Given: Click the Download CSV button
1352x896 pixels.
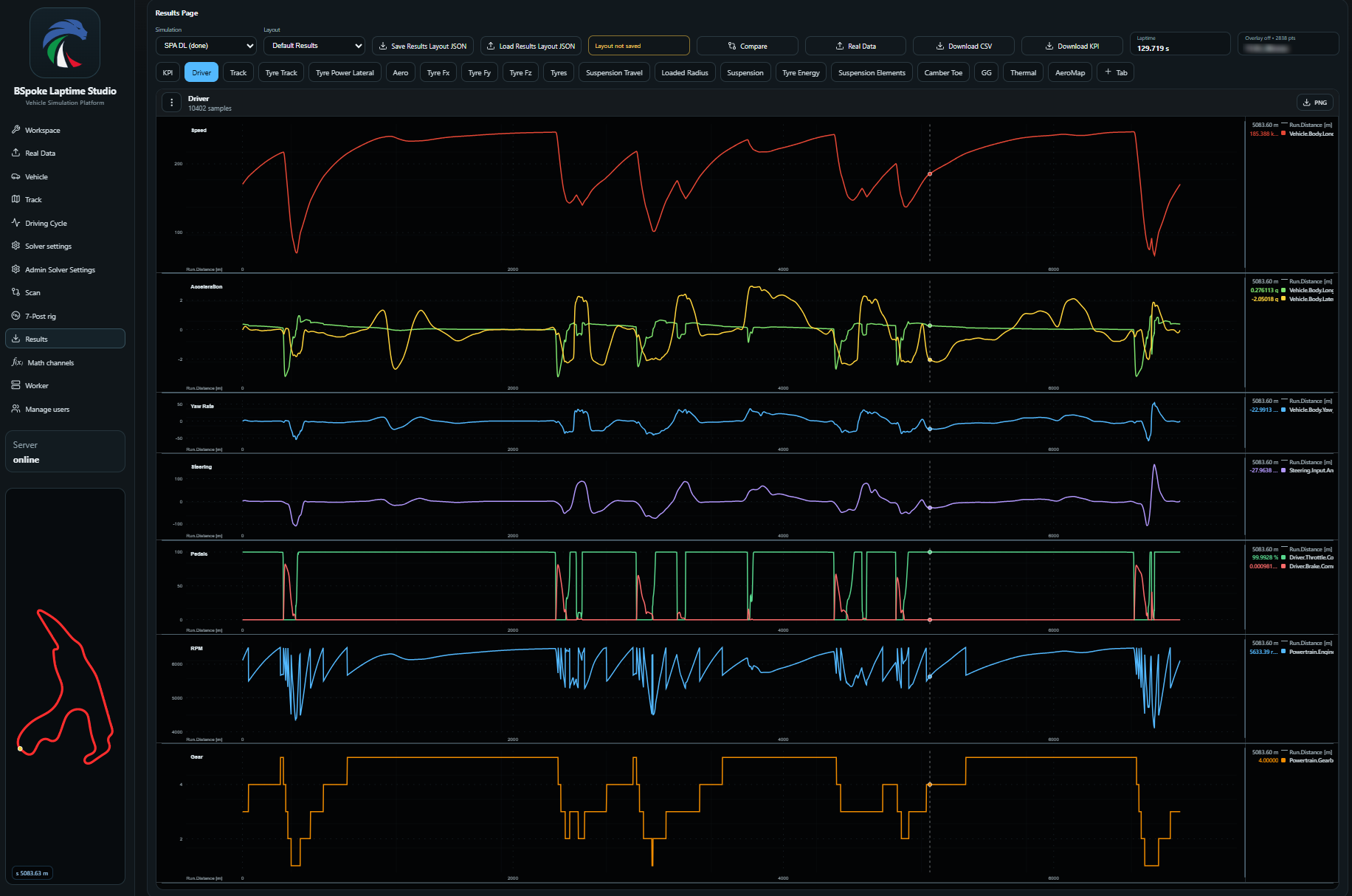Looking at the screenshot, I should (964, 46).
